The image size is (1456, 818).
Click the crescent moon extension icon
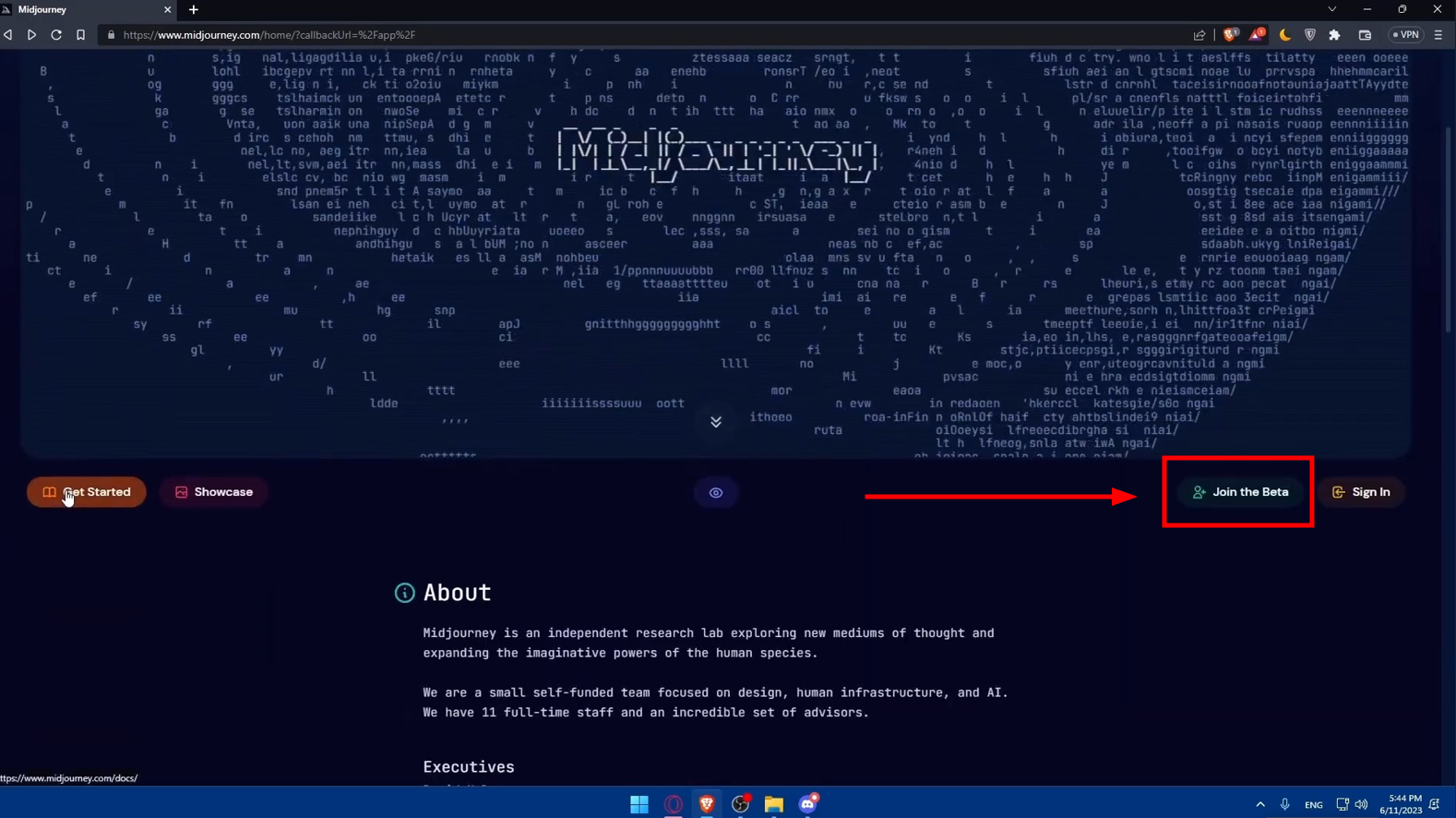(1284, 35)
